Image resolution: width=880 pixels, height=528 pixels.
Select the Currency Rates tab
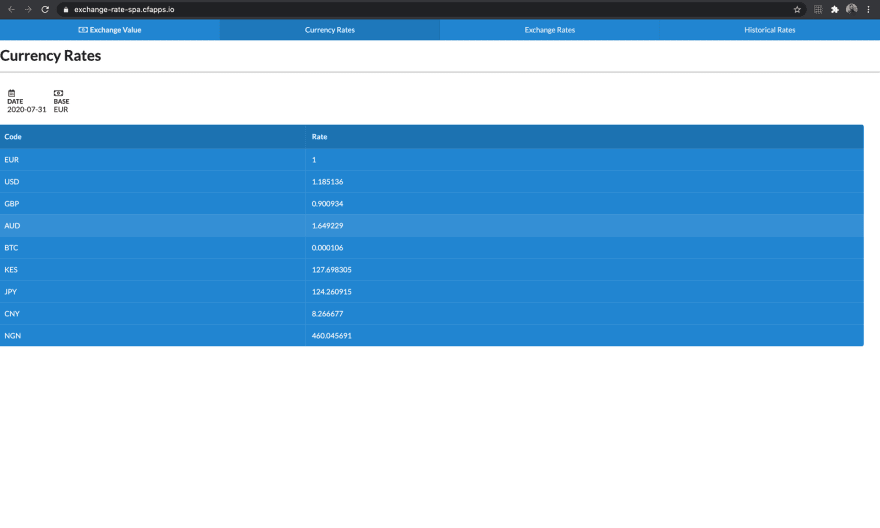pyautogui.click(x=330, y=30)
